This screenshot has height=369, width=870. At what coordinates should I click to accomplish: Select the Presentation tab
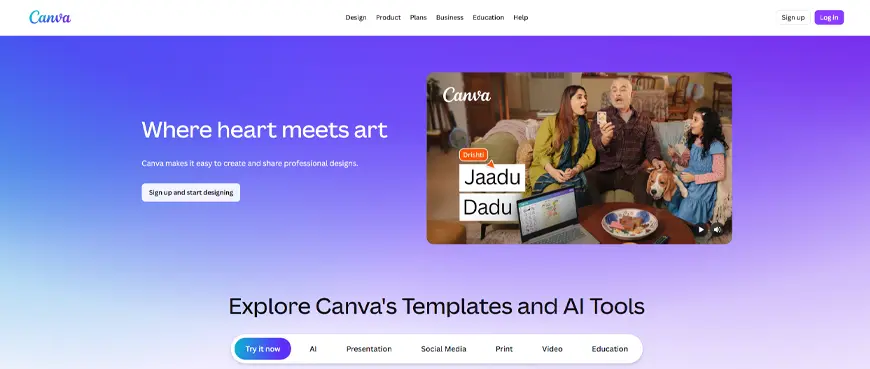369,349
